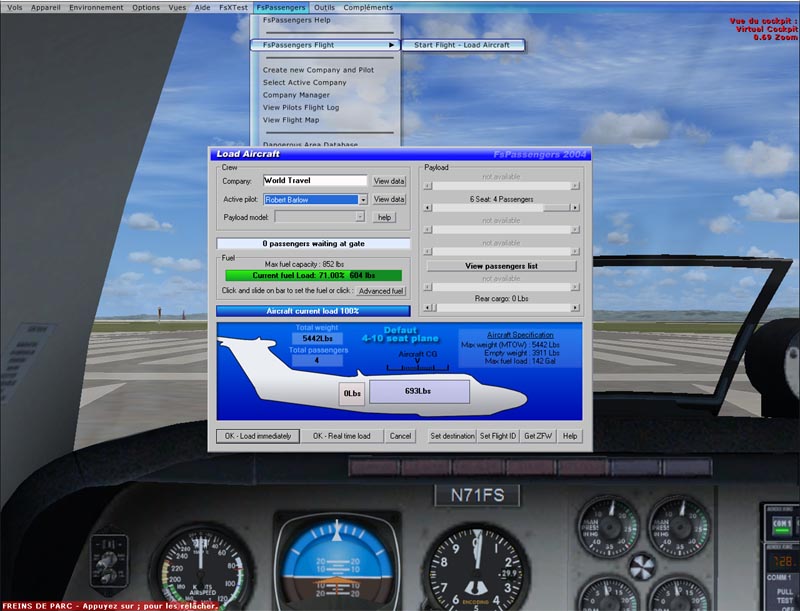Open the Vols menu
Screen dimensions: 800x611
tap(14, 8)
